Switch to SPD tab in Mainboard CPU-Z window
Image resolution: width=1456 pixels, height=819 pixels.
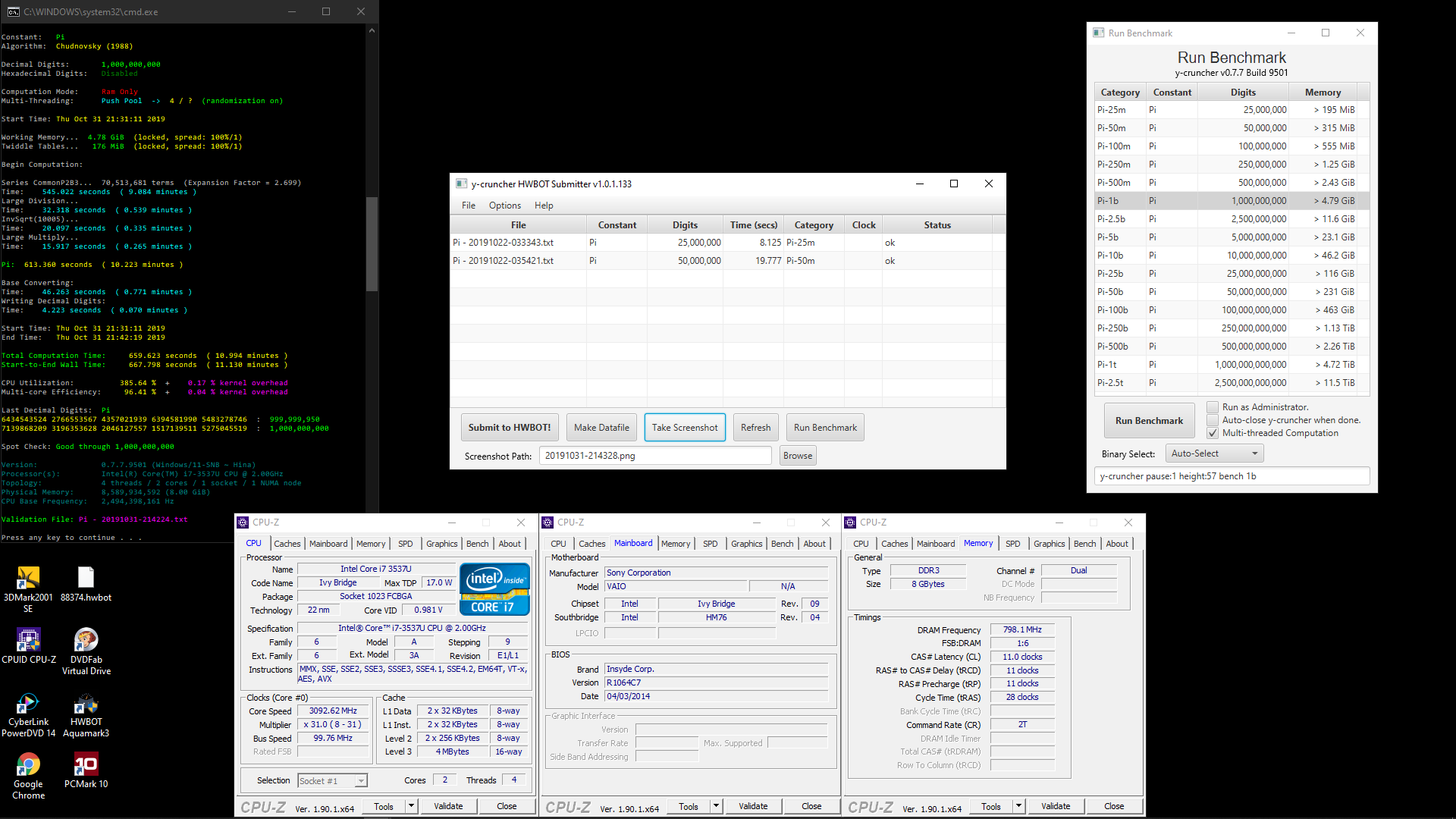point(711,544)
